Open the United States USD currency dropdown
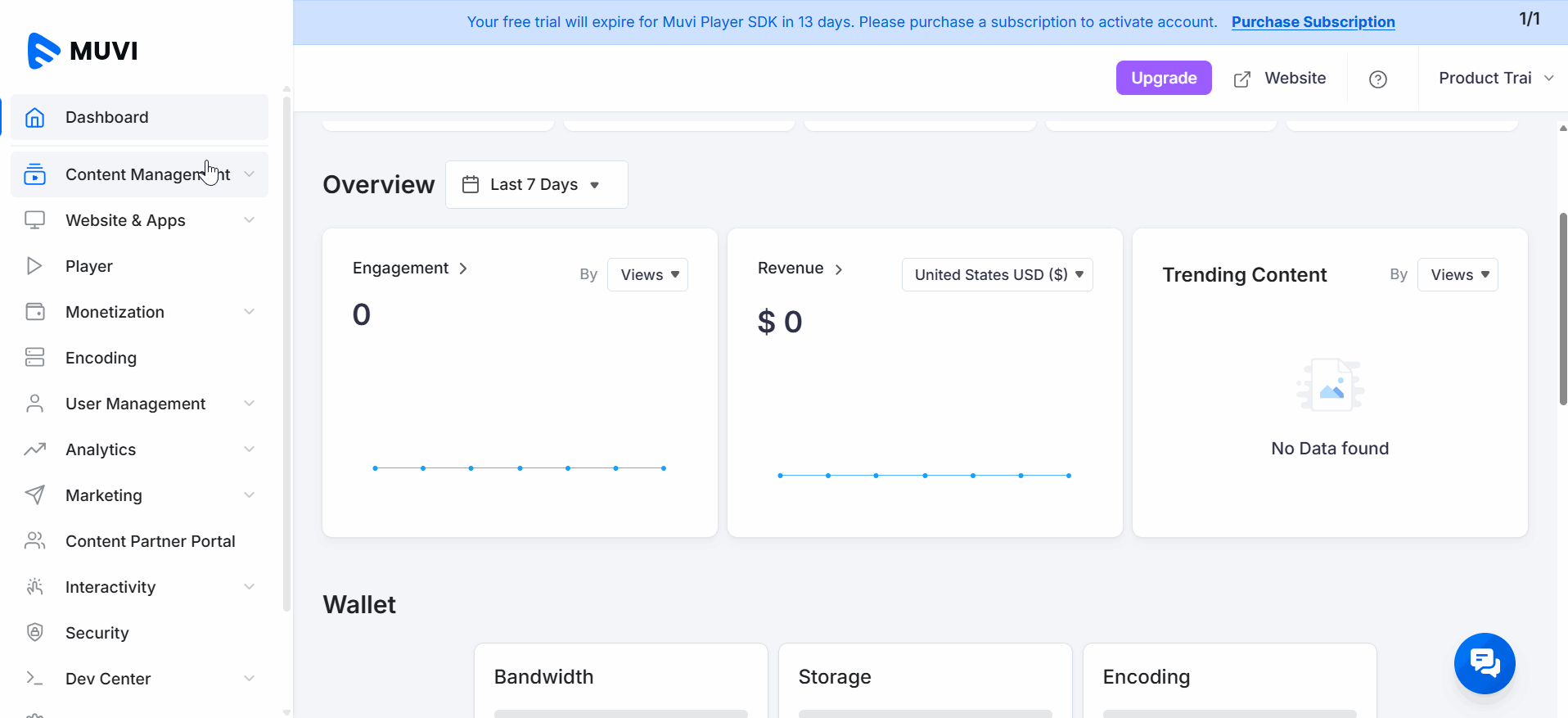Viewport: 1568px width, 718px height. 997,275
